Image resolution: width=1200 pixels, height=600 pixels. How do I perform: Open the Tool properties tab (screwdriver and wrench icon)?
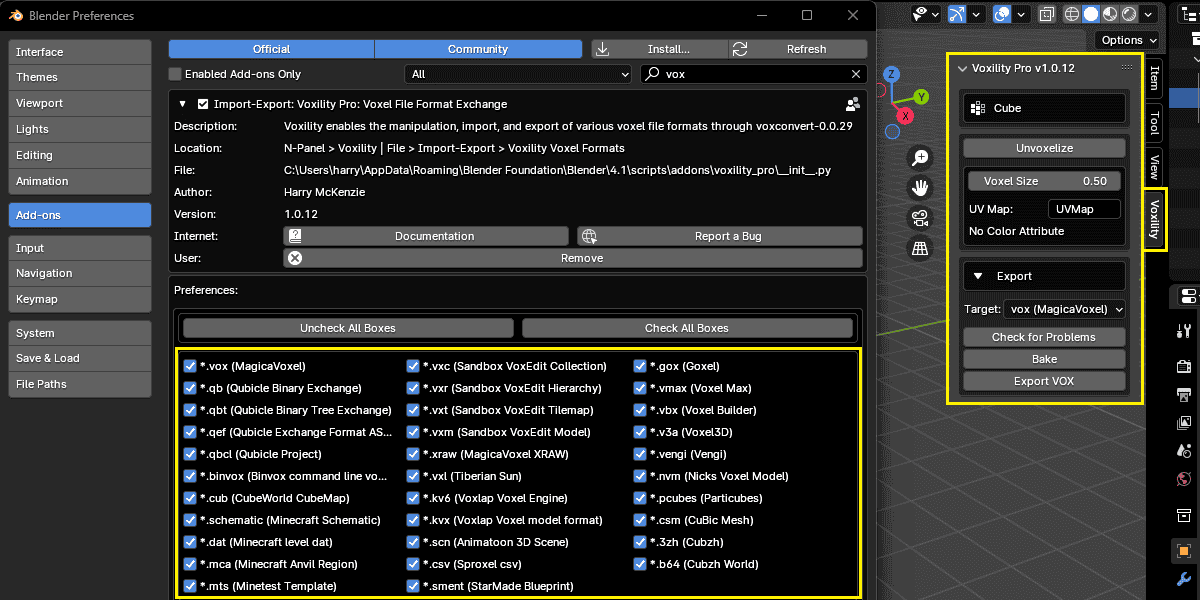coord(1184,331)
